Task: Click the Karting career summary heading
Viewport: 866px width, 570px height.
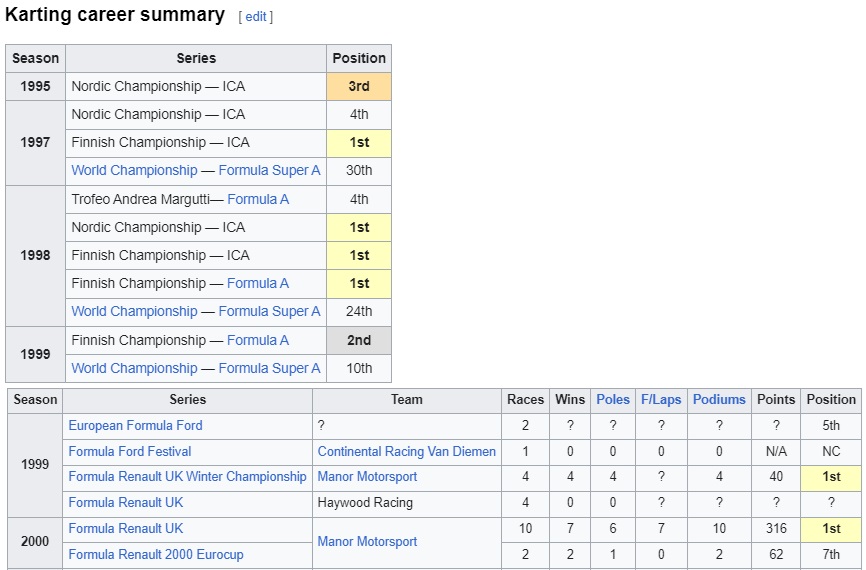Action: (115, 14)
